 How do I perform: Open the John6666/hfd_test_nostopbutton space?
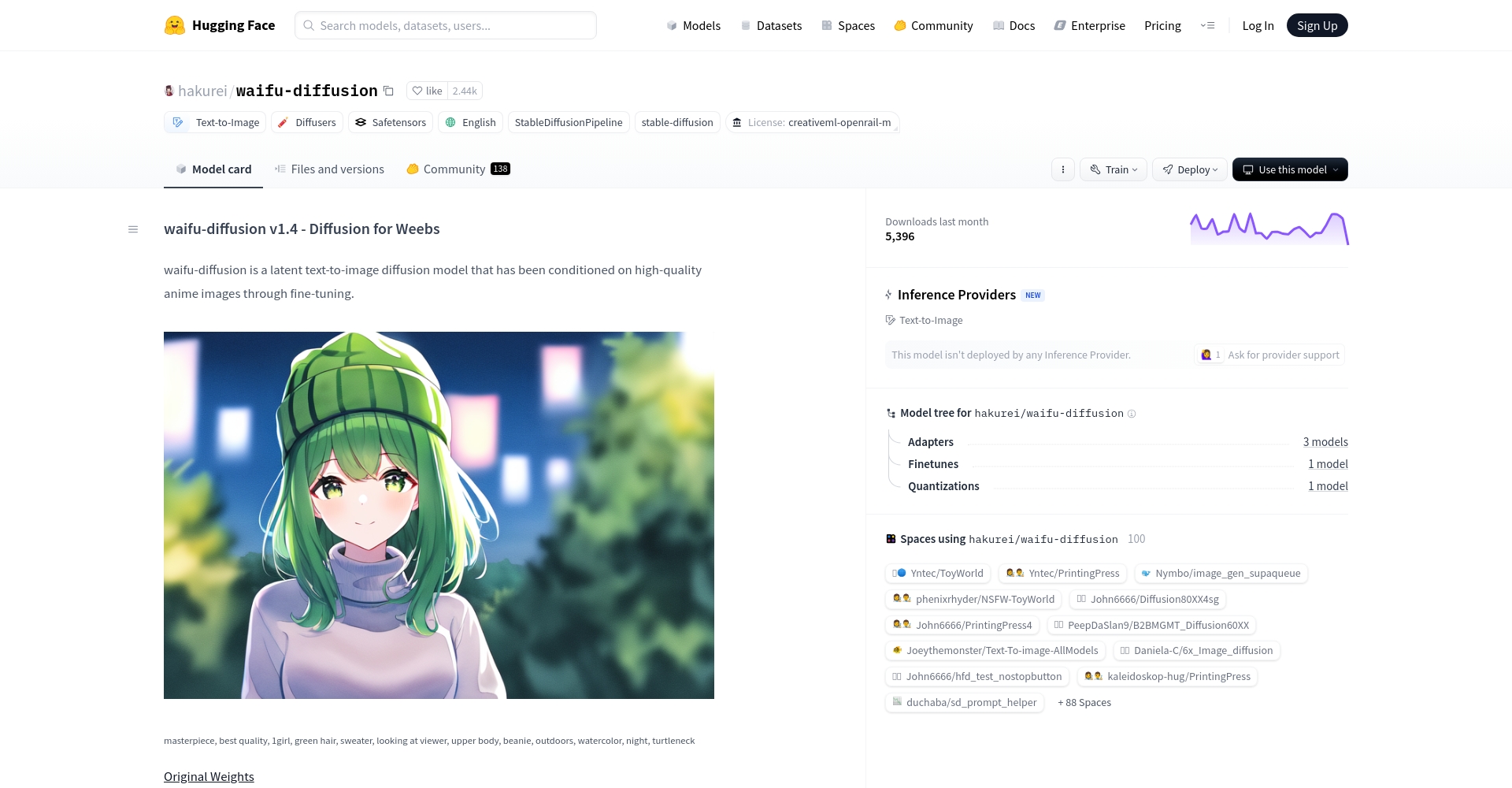pyautogui.click(x=977, y=677)
